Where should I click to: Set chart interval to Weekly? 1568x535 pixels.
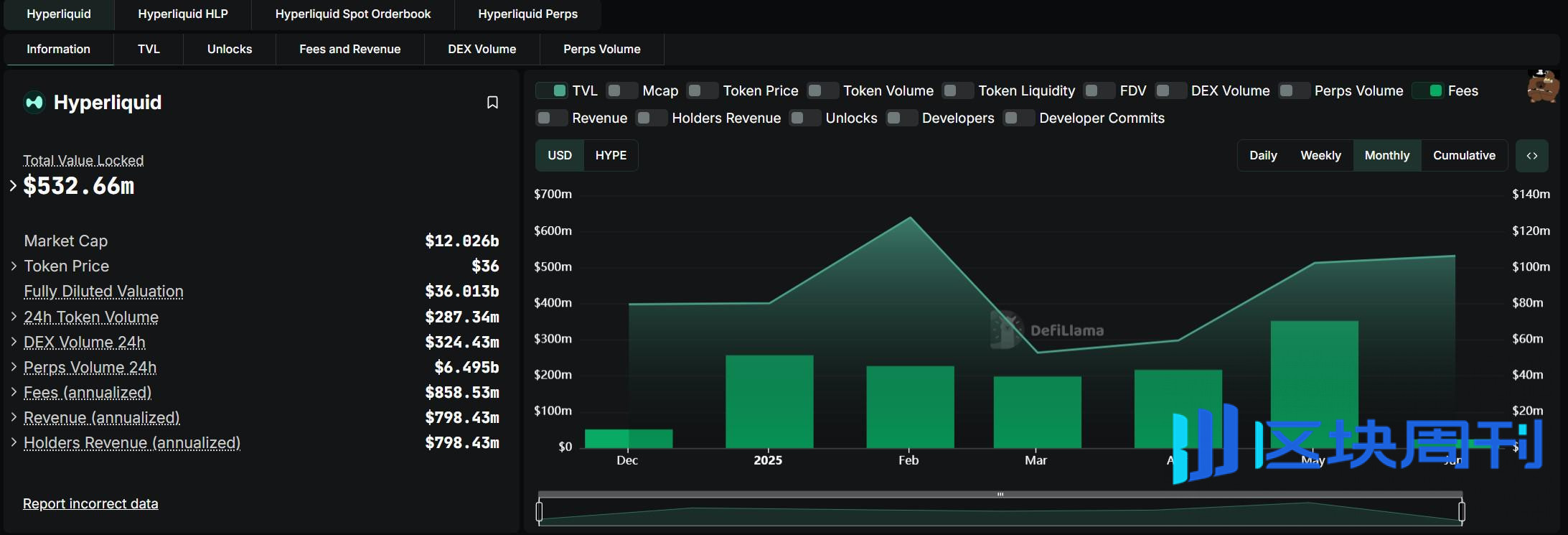point(1320,156)
